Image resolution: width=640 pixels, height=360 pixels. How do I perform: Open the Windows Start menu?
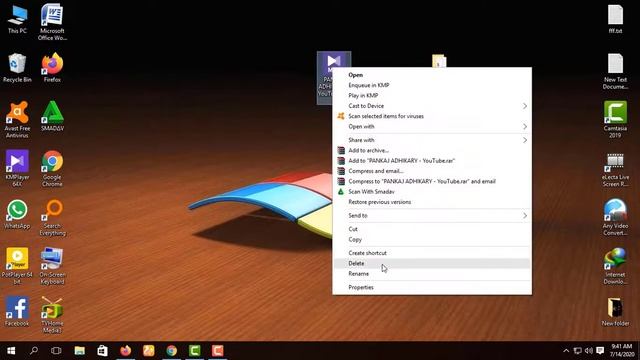(11, 351)
